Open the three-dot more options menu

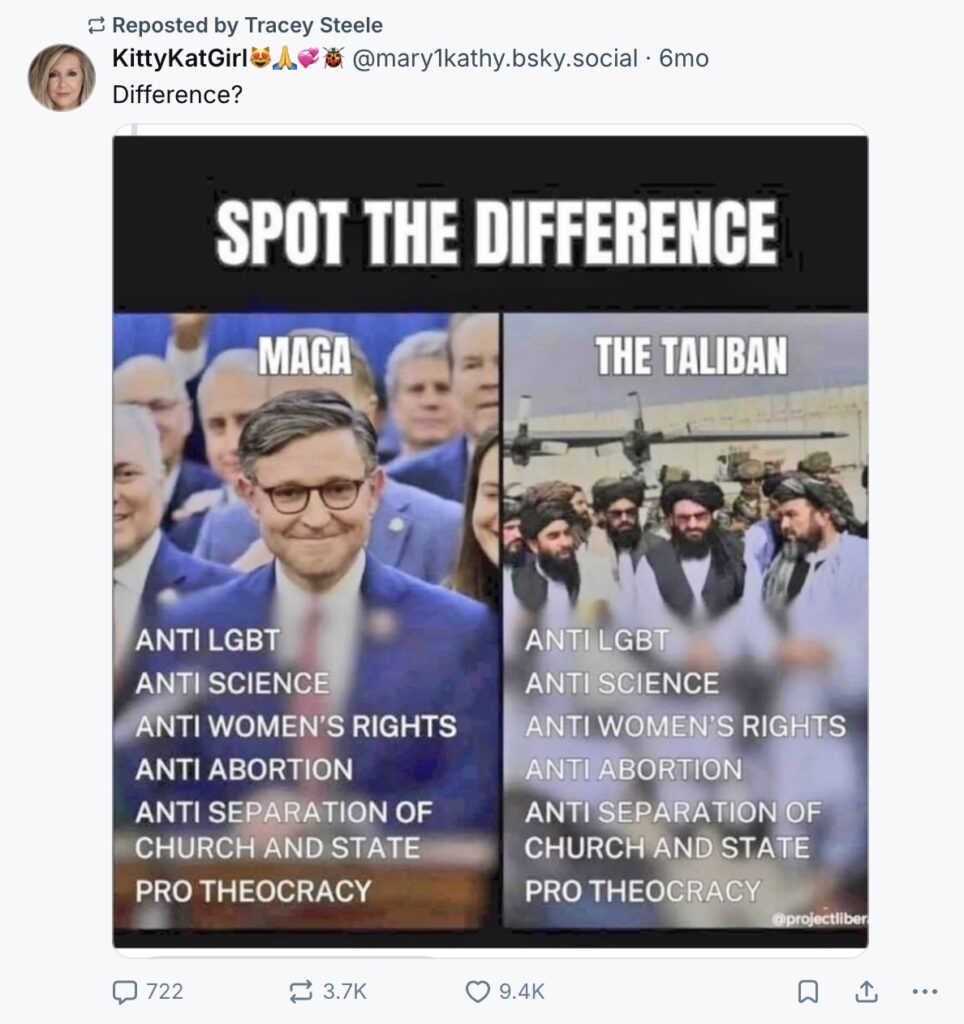[x=925, y=991]
